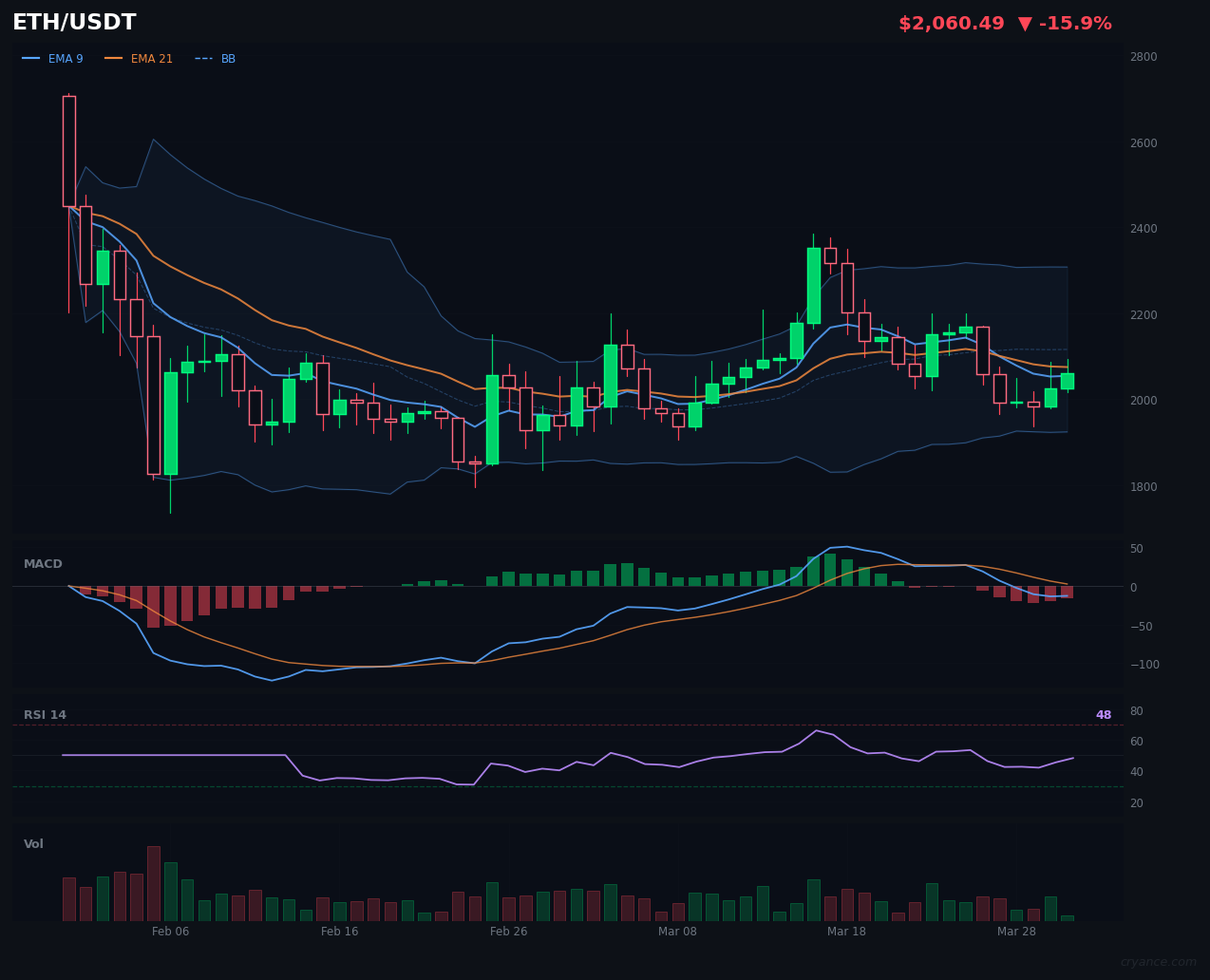Open the ETH/USDT pair title
Screen dimensions: 1210x980
tap(73, 22)
